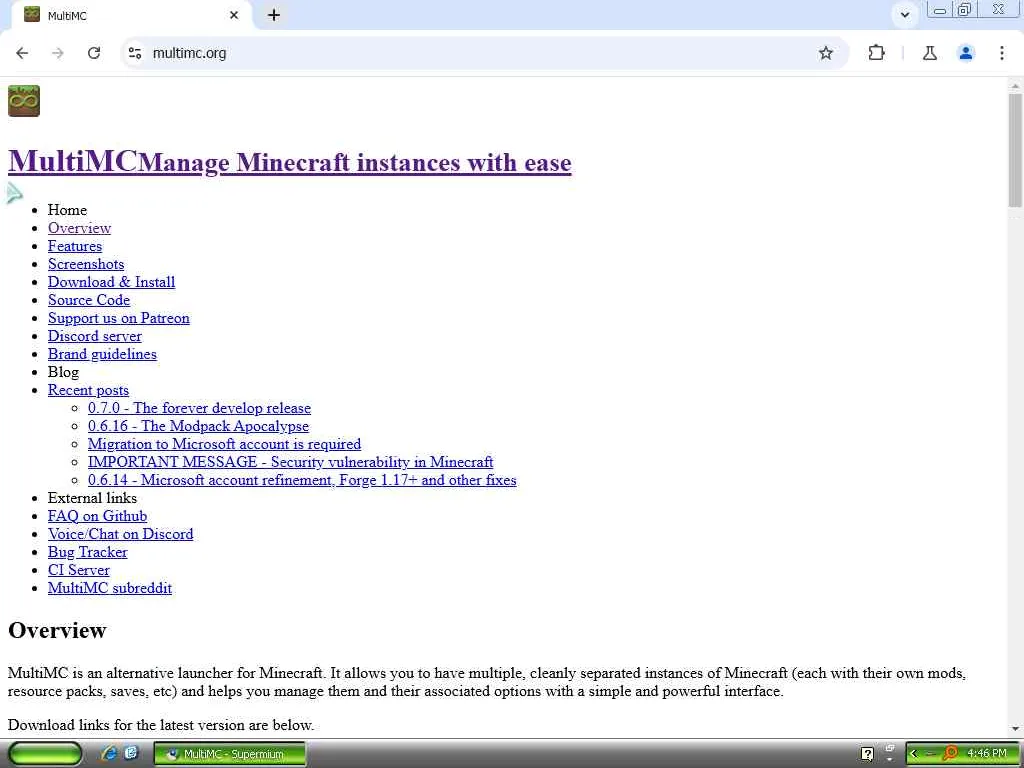Open MultiMC Manage Minecraft instances heading link
Image resolution: width=1024 pixels, height=768 pixels.
click(x=289, y=161)
